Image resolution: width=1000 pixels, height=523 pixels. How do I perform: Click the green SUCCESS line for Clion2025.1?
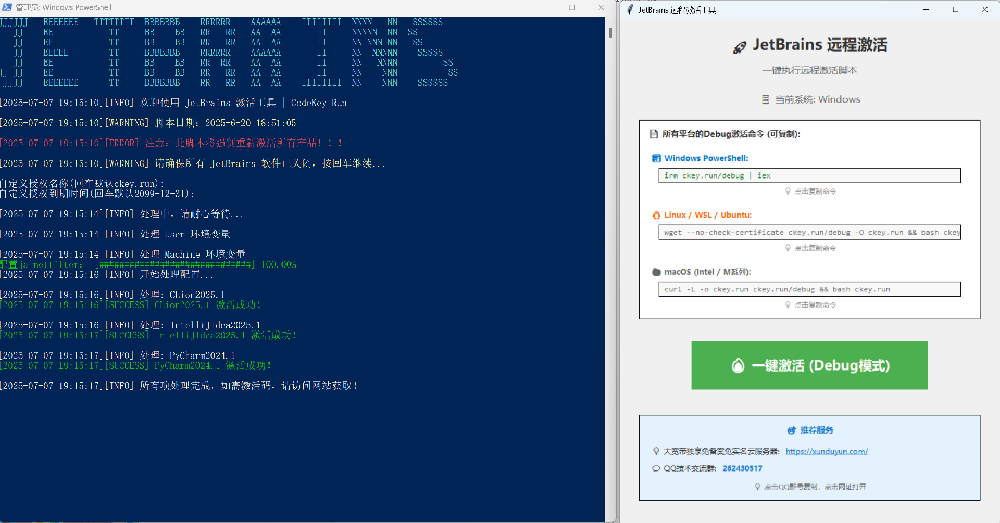coord(130,305)
